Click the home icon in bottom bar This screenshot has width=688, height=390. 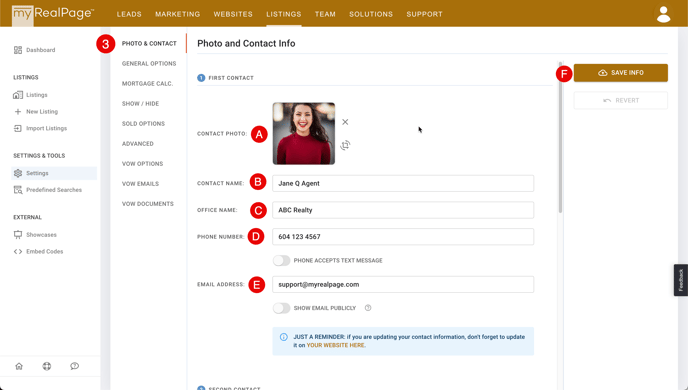tap(19, 366)
